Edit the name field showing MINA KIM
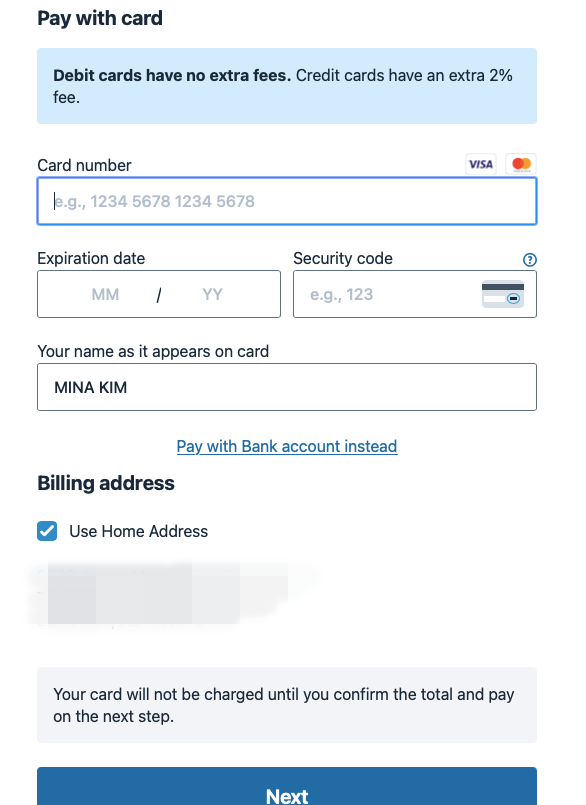Screen dimensions: 586x805 tap(287, 387)
